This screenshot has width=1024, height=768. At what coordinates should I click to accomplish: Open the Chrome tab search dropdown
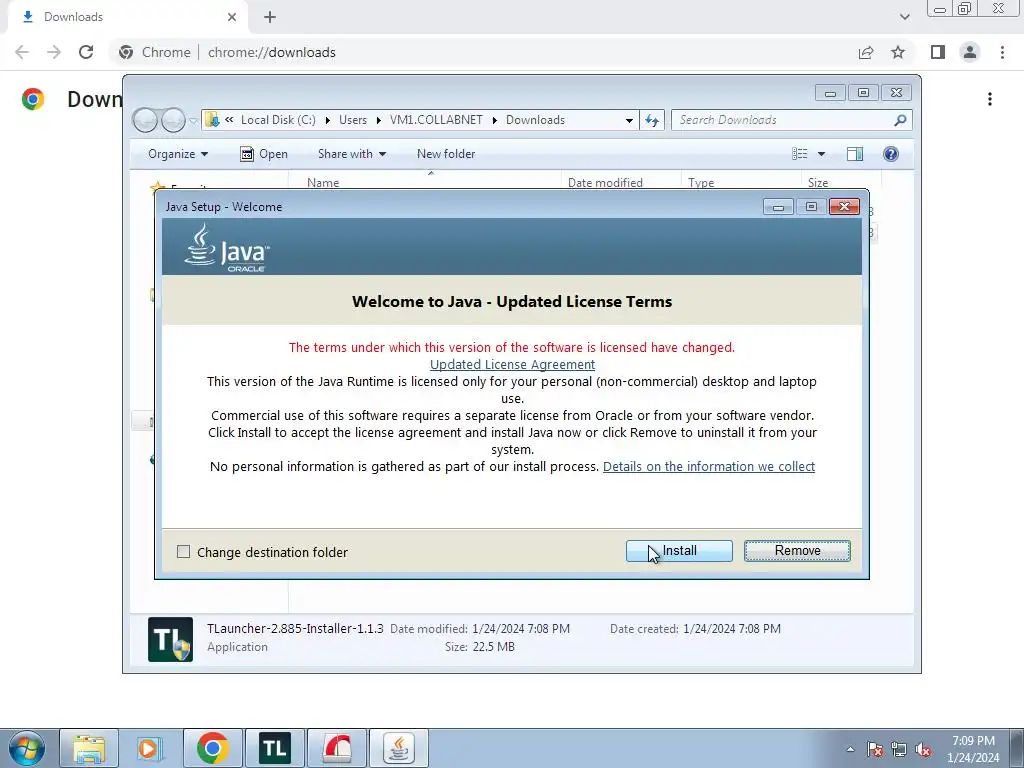coord(904,17)
